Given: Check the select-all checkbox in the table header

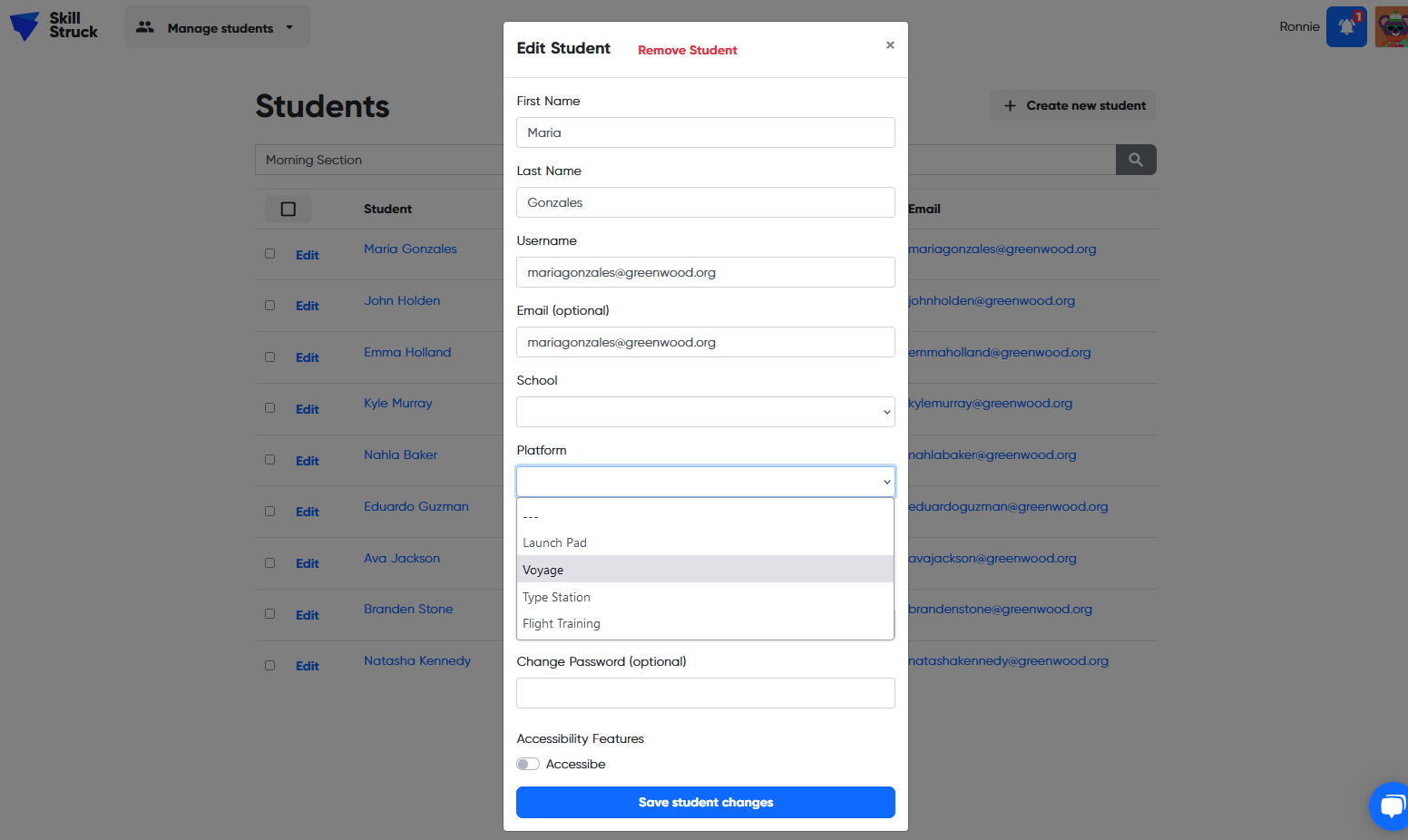Looking at the screenshot, I should pos(288,209).
